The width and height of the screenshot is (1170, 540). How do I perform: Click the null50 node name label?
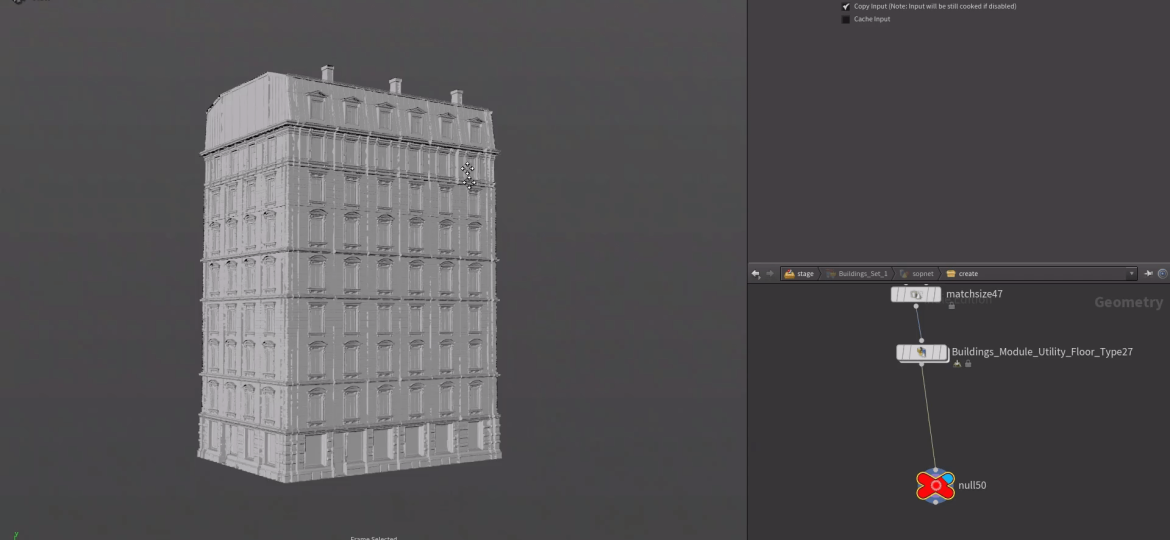(x=973, y=485)
